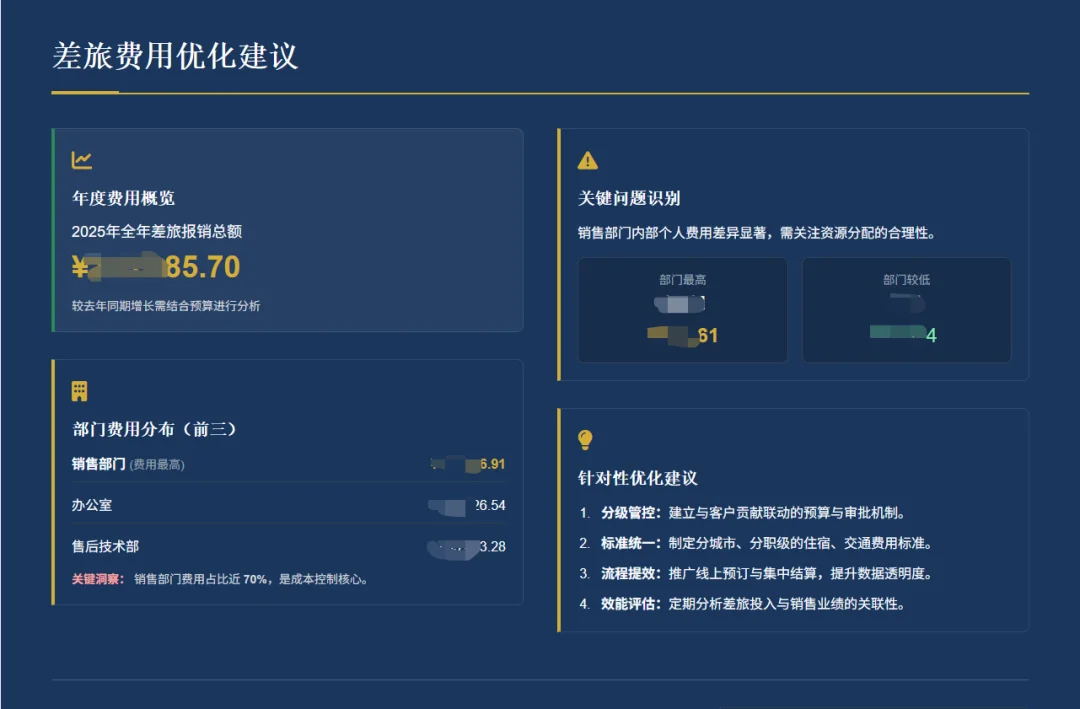Click the lightbulb icon in 针对性优化建议 card
The height and width of the screenshot is (709, 1080).
coord(587,440)
